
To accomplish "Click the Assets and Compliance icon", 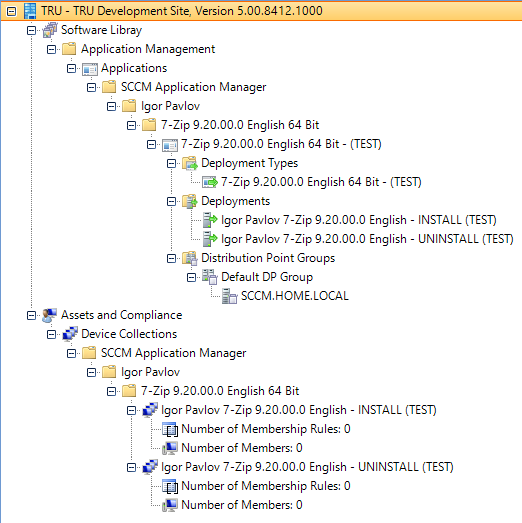I will click(50, 315).
